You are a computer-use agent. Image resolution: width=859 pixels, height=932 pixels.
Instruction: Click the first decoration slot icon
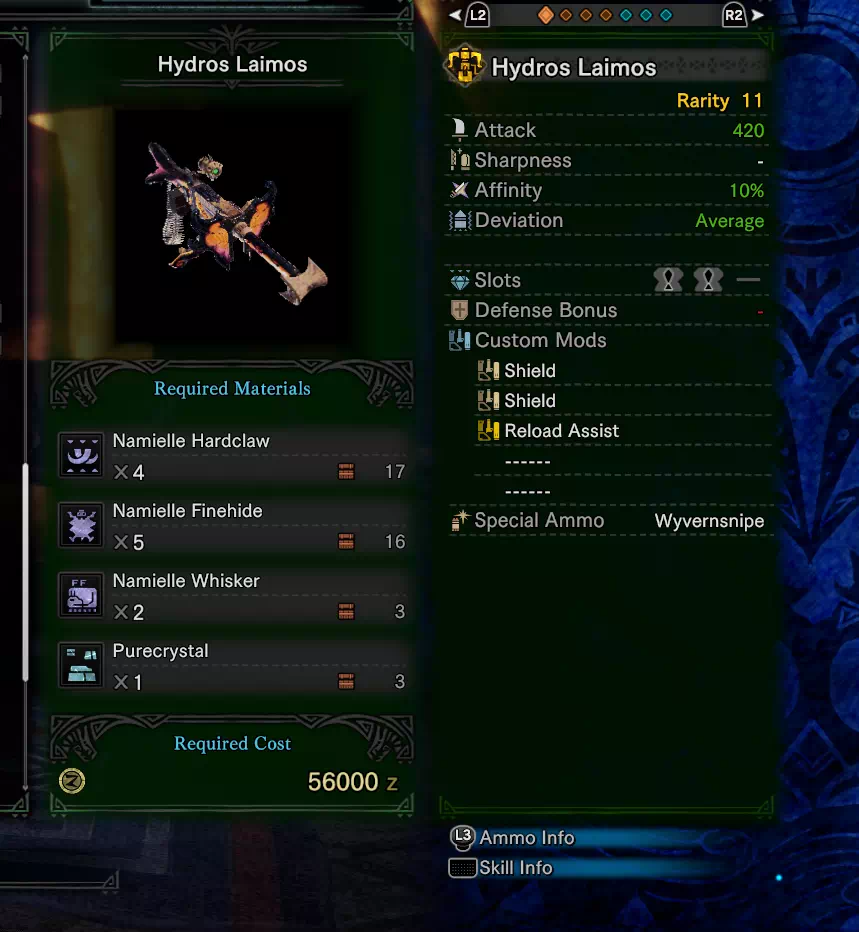pos(668,279)
